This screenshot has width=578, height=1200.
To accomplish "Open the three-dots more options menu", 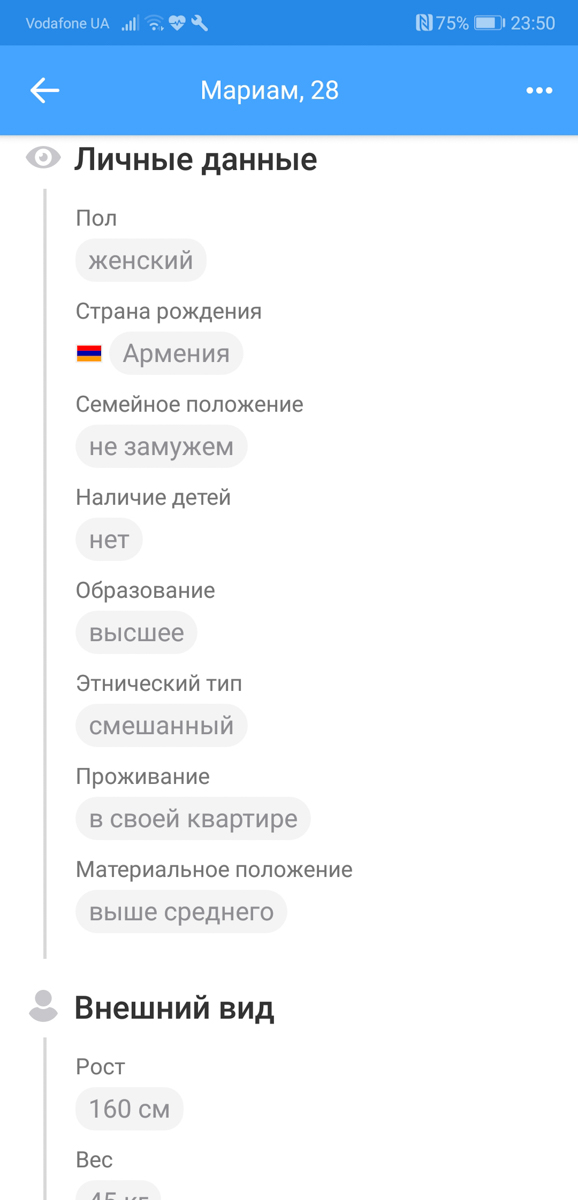I will point(539,91).
